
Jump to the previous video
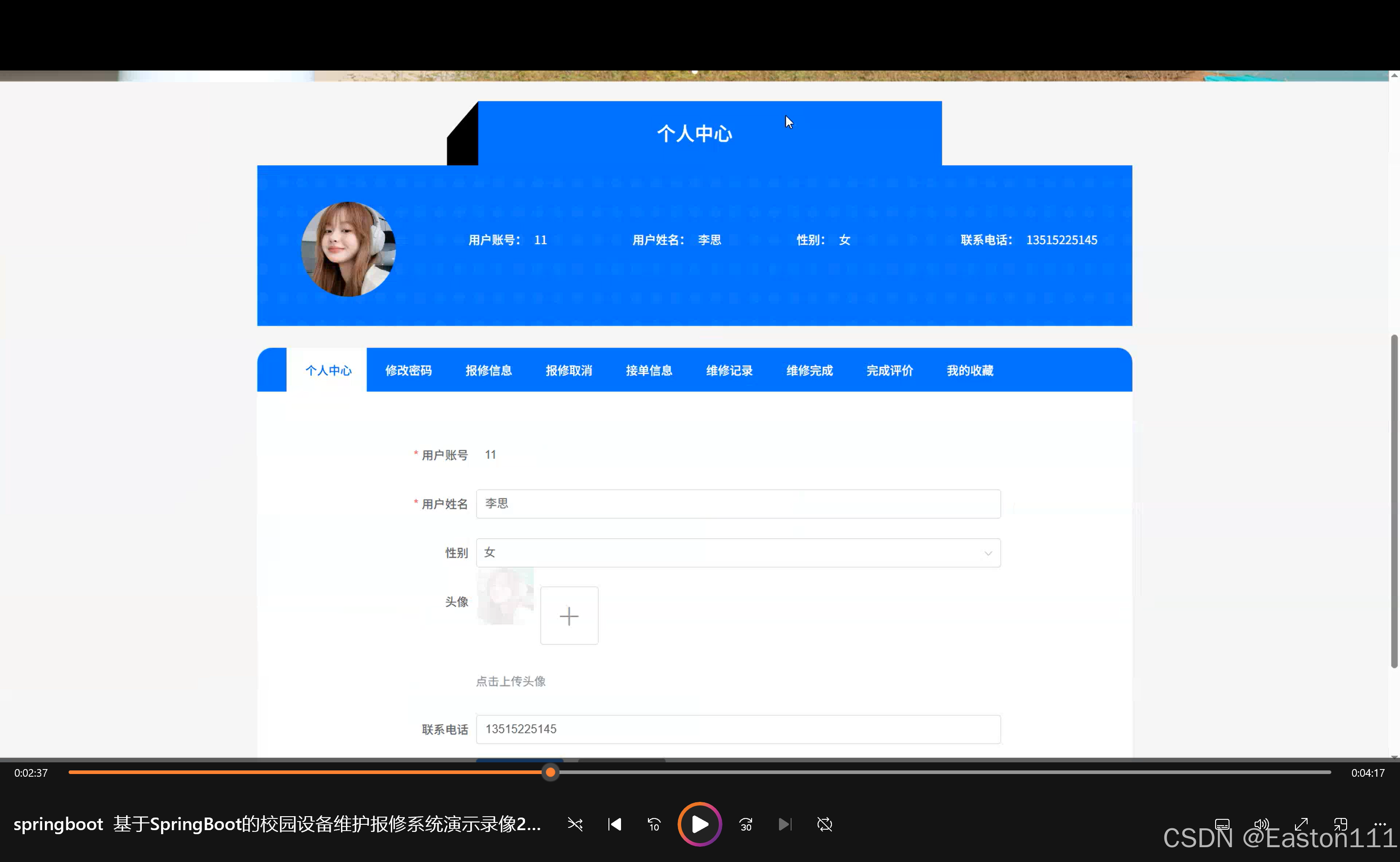click(x=614, y=824)
